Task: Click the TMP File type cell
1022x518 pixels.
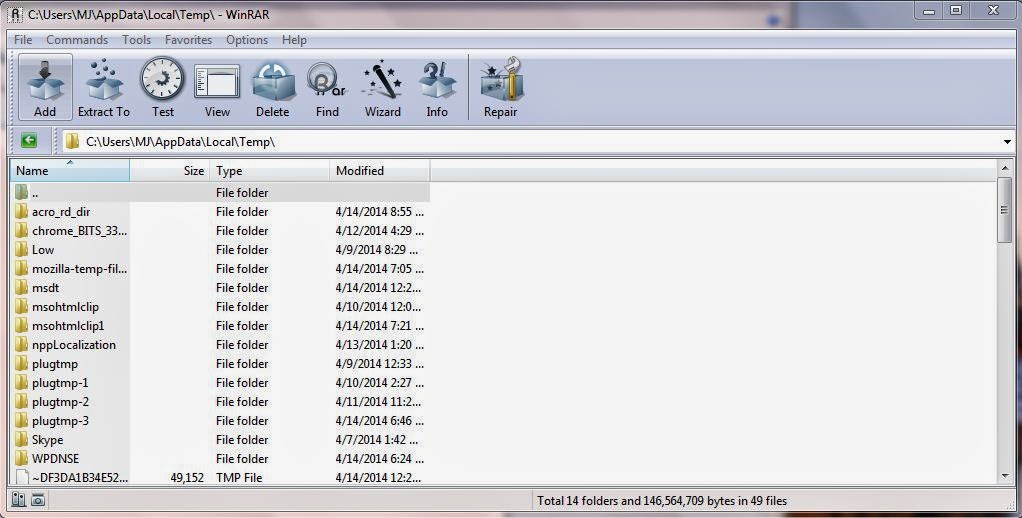Action: 239,478
